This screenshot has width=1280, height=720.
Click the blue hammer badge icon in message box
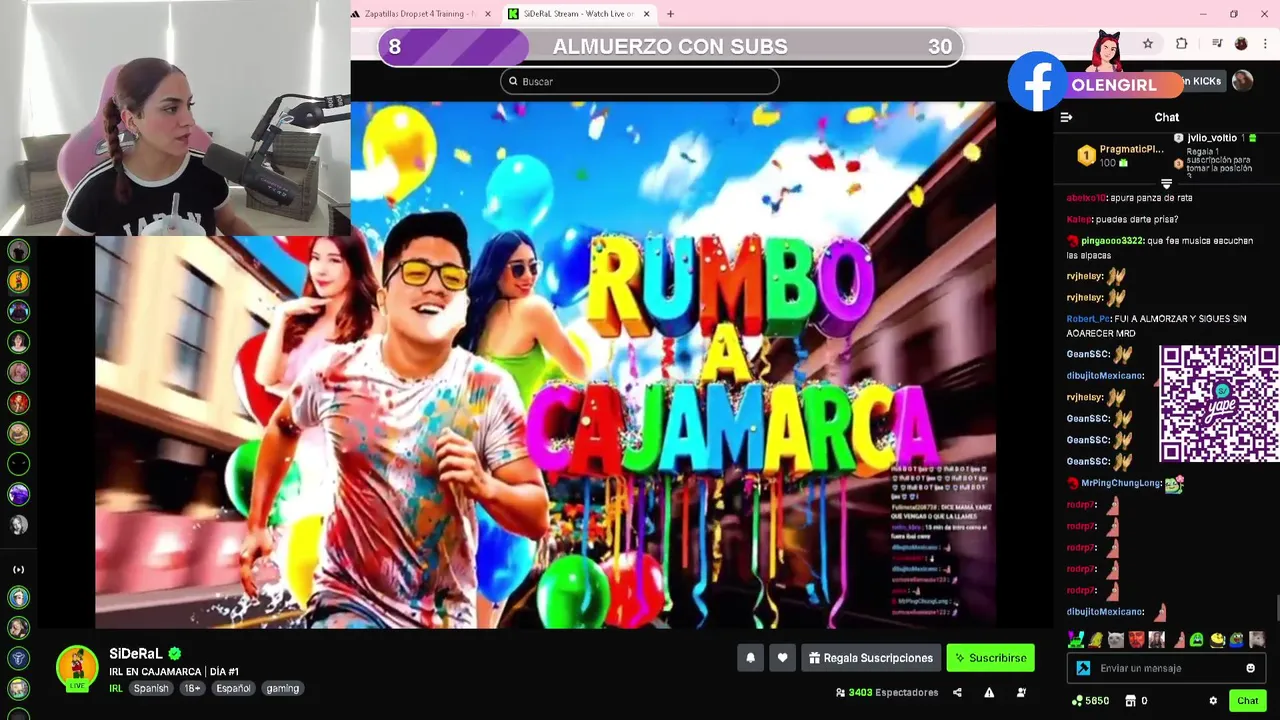click(1083, 668)
